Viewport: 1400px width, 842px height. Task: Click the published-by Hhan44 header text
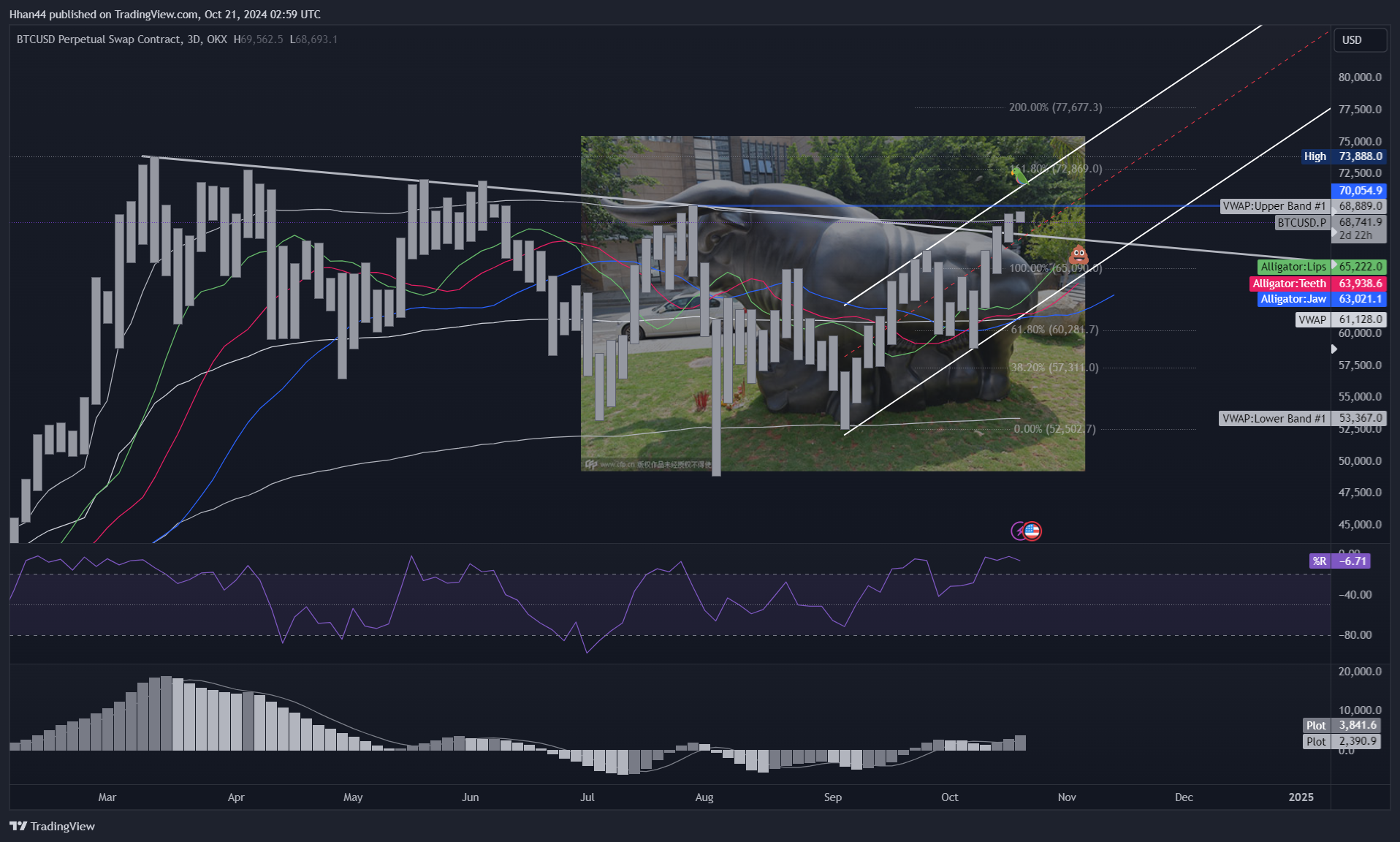click(x=164, y=14)
